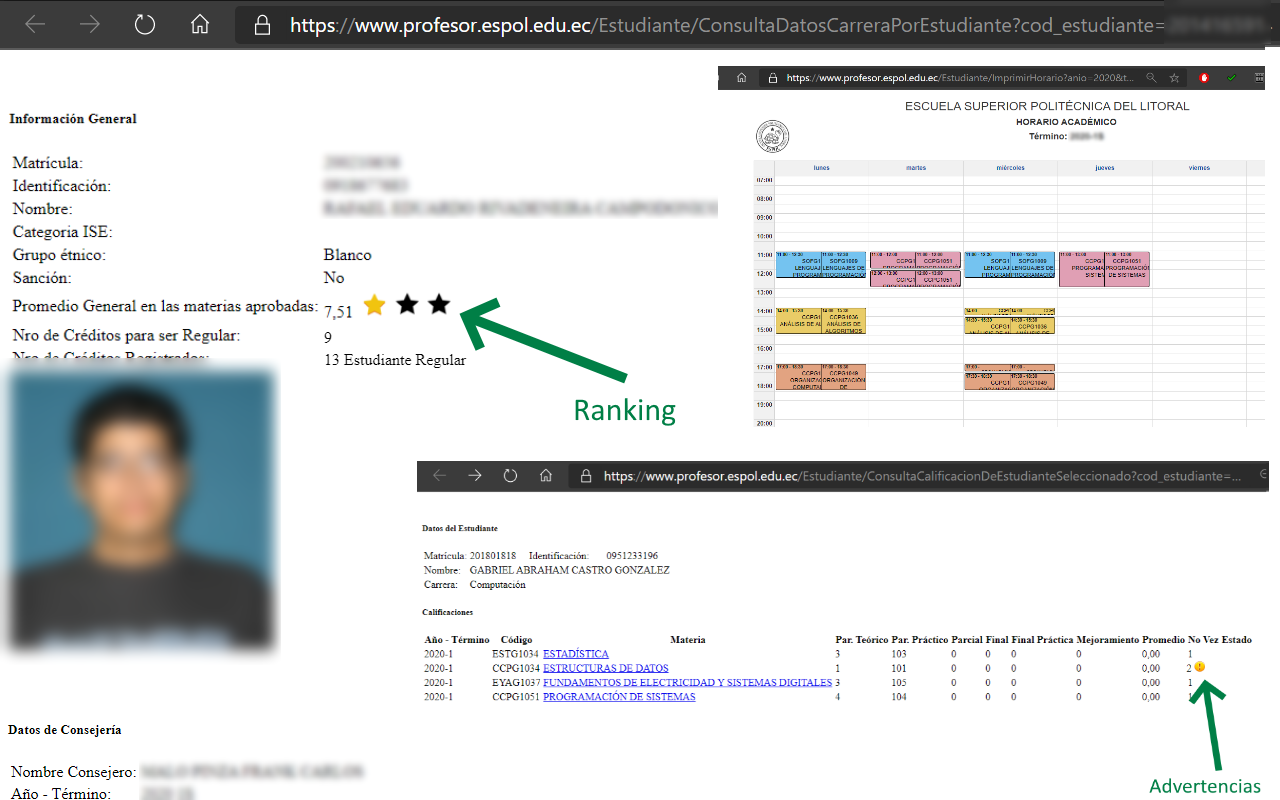Click the 'Información General' heading

click(73, 119)
